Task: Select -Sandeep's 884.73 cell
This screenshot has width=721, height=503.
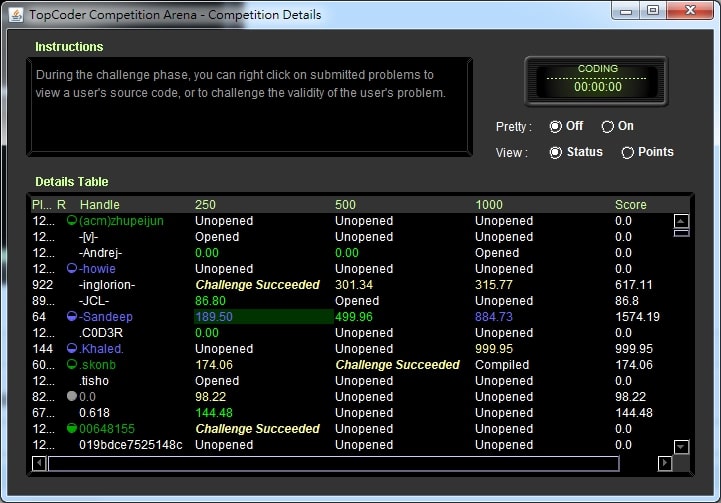Action: pyautogui.click(x=494, y=316)
